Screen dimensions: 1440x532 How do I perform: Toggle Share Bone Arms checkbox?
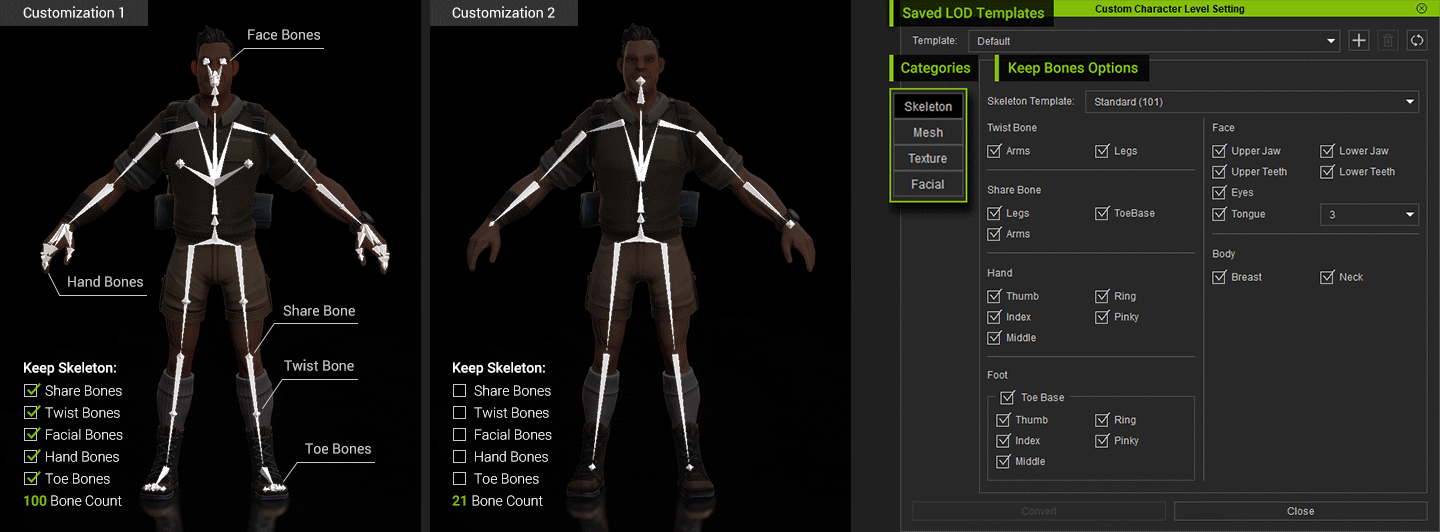[x=994, y=234]
